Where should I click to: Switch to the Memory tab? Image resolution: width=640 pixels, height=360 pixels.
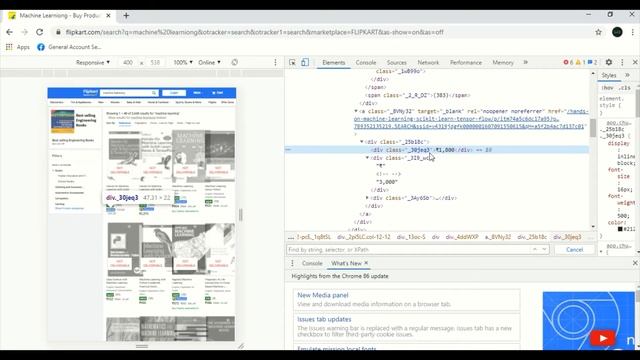click(x=503, y=62)
